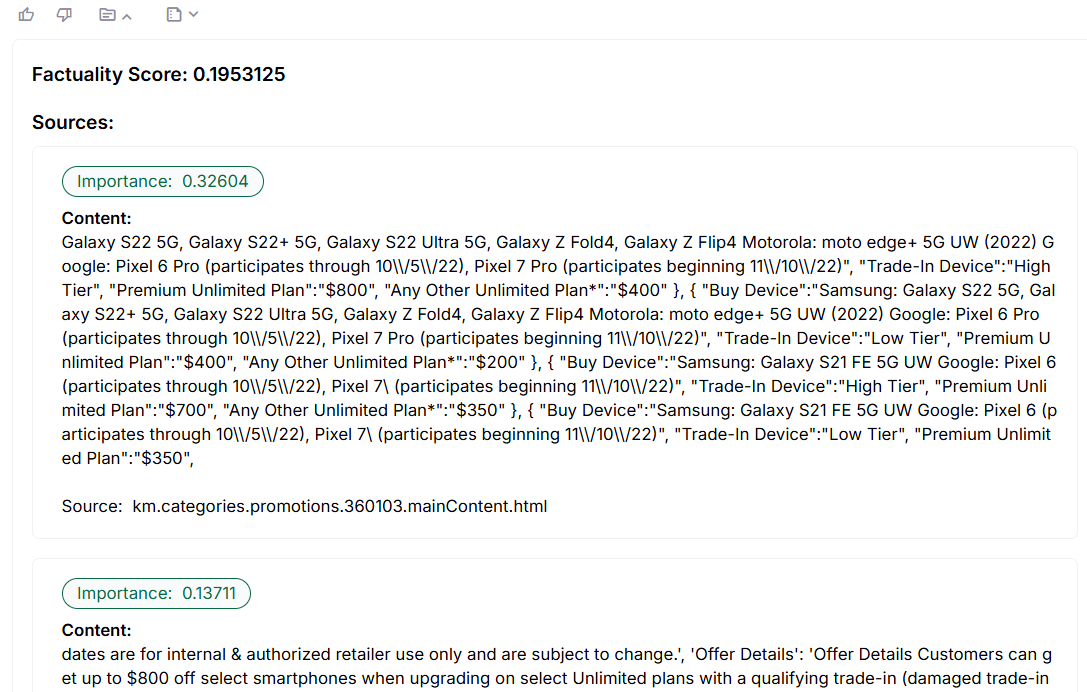This screenshot has height=692, width=1087.
Task: Click the thumbs down feedback icon
Action: coord(64,15)
